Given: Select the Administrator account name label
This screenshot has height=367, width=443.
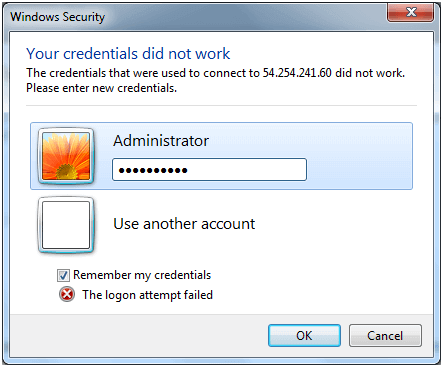Looking at the screenshot, I should tap(161, 141).
